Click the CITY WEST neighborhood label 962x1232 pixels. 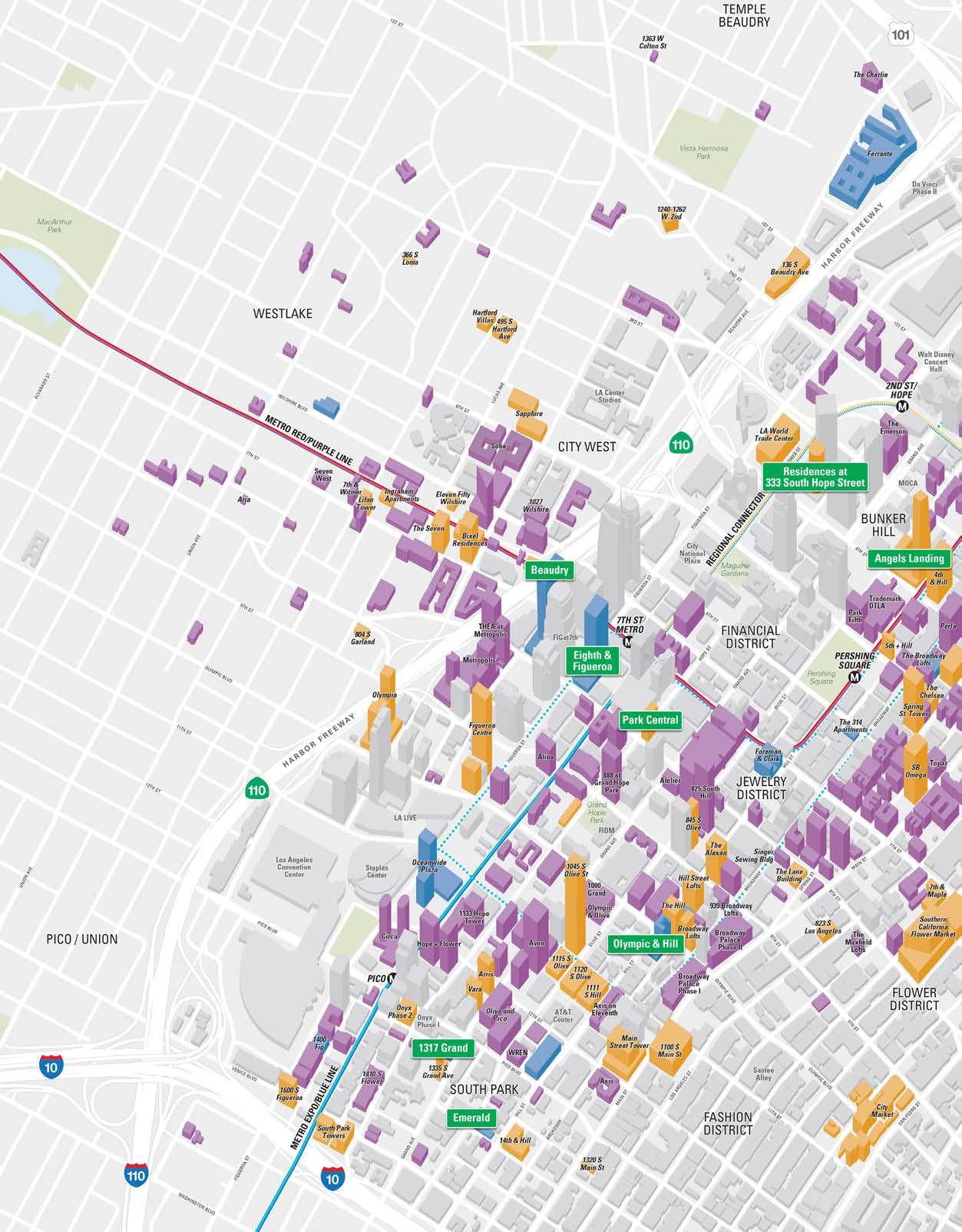click(x=587, y=446)
